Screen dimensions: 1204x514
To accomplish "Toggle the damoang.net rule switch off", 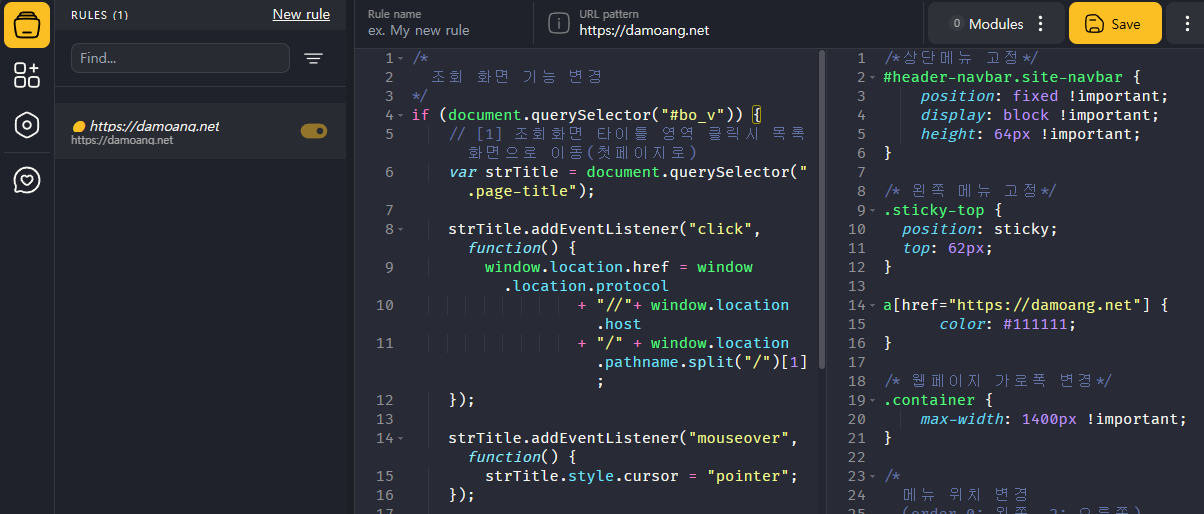I will (x=314, y=131).
